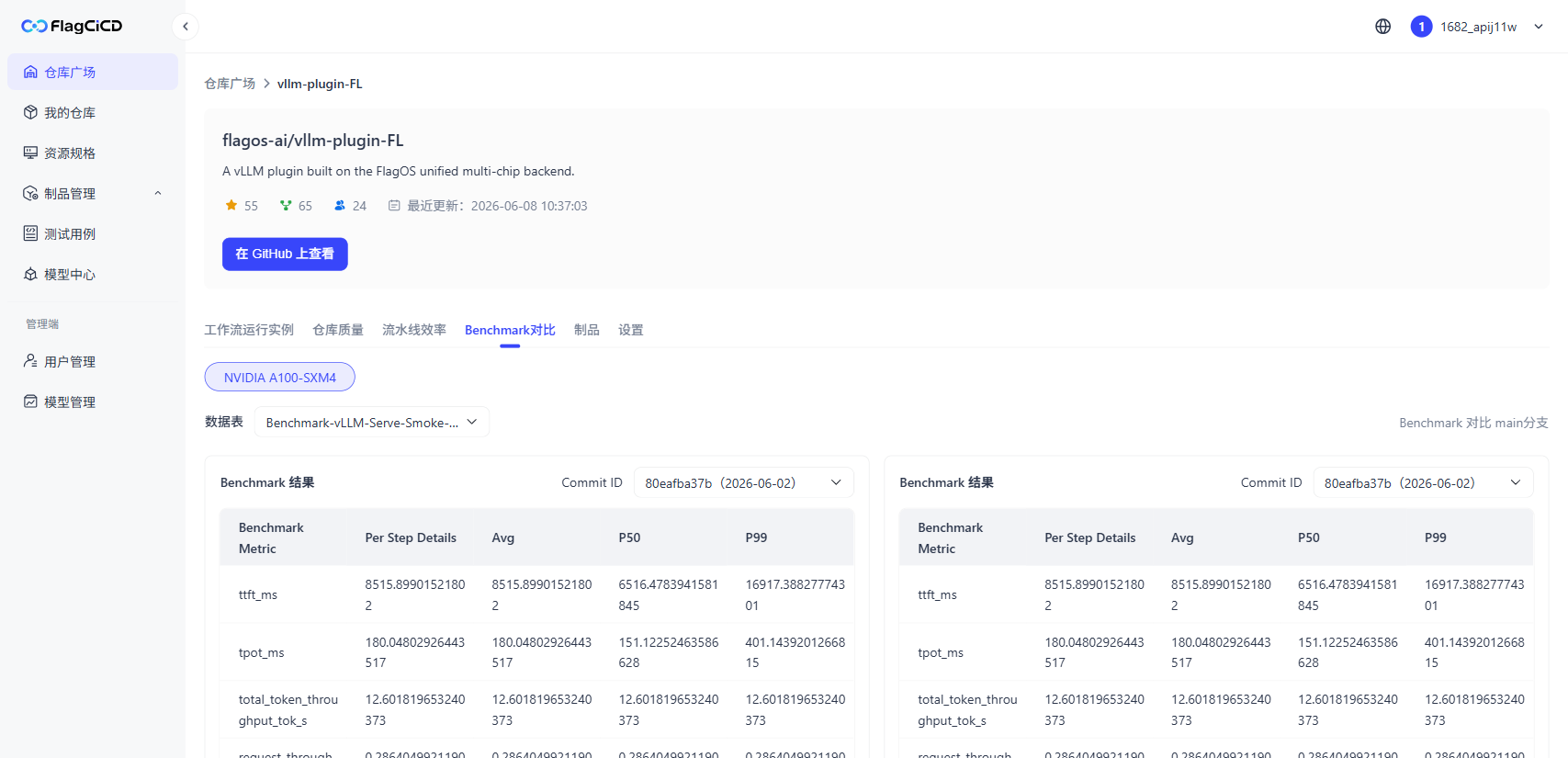Click tpot_ms metric in left table

[x=262, y=652]
